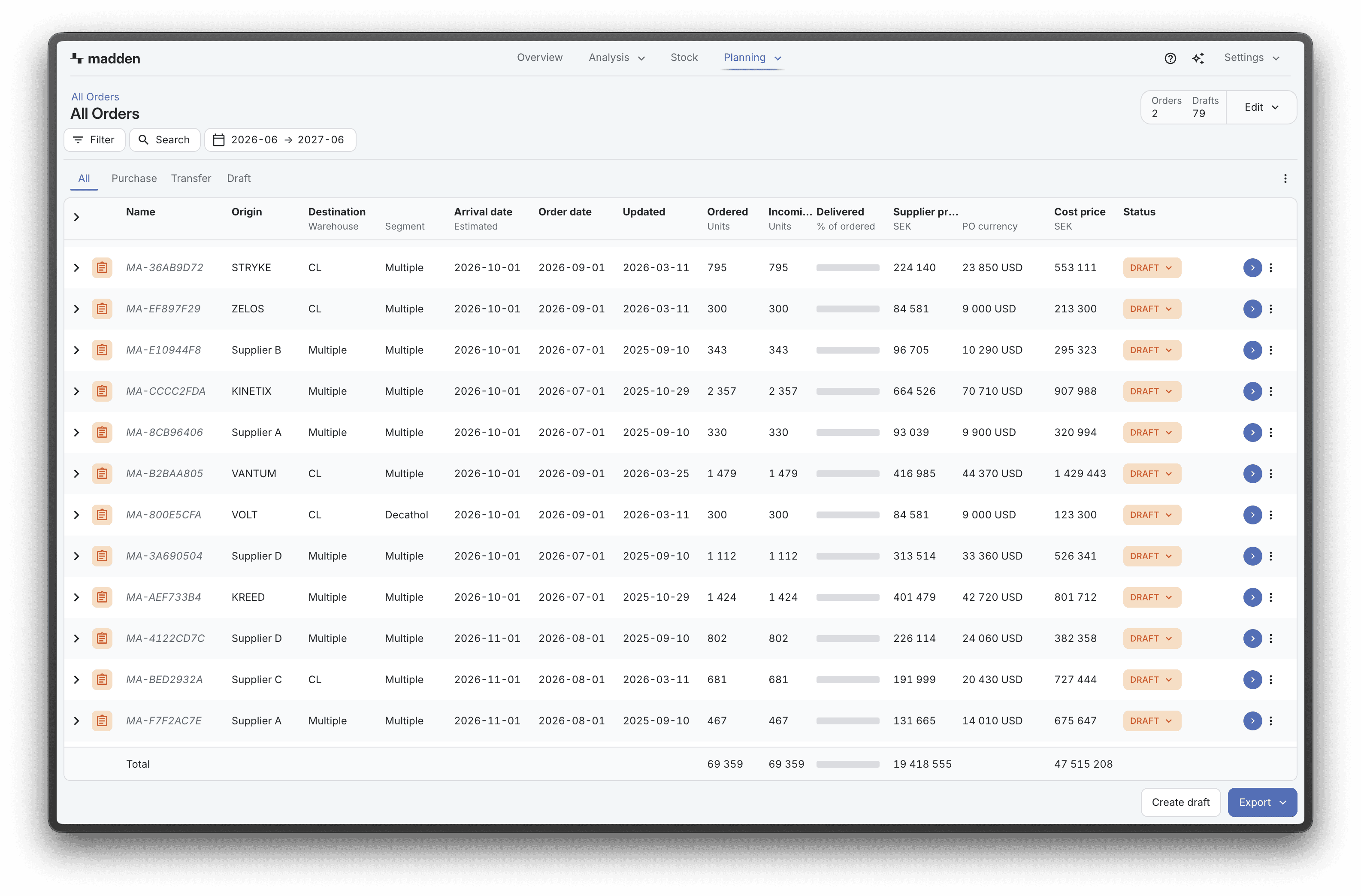Viewport: 1361px width, 896px height.
Task: Expand row MA-4122CD7C
Action: coord(76,638)
